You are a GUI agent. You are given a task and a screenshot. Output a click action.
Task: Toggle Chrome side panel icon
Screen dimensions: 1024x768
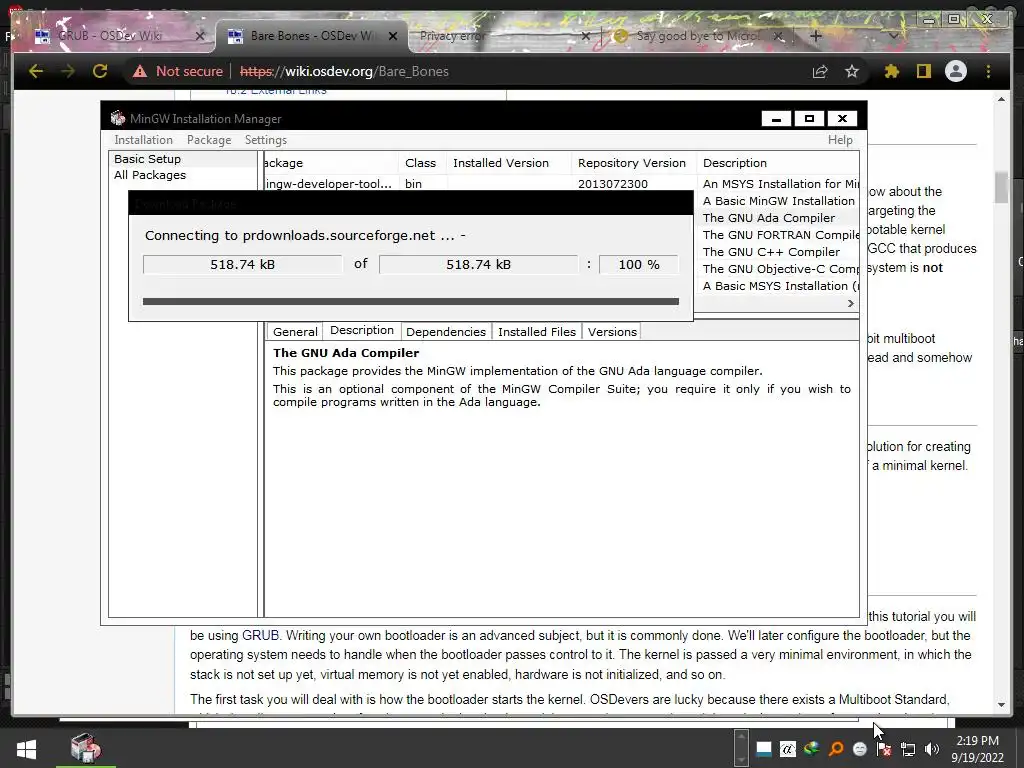(923, 71)
